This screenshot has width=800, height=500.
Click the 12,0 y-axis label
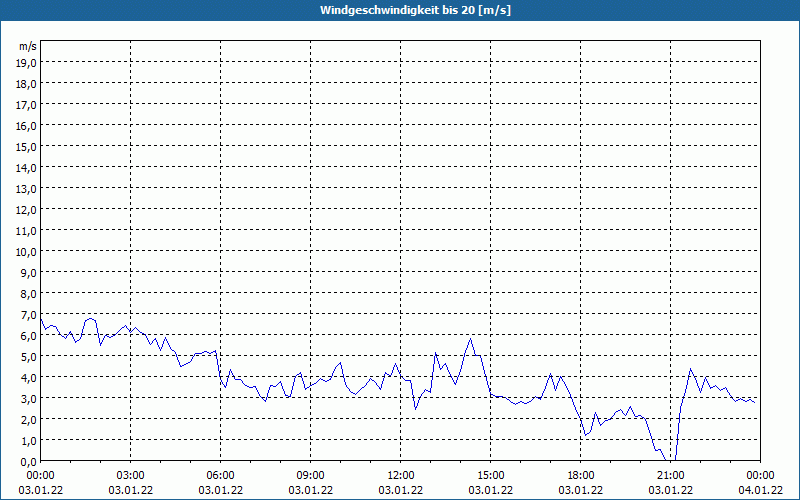[x=26, y=210]
